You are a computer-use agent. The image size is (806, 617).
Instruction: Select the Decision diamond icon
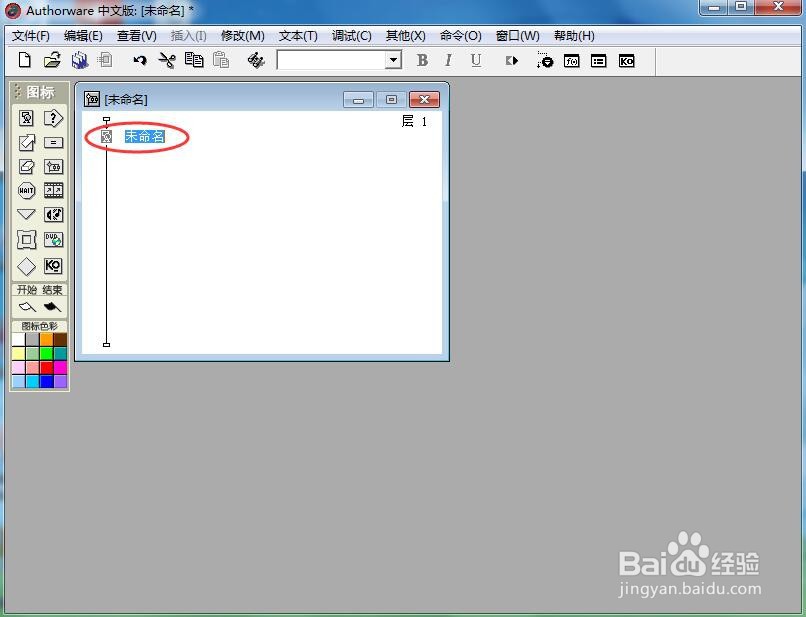pyautogui.click(x=26, y=266)
